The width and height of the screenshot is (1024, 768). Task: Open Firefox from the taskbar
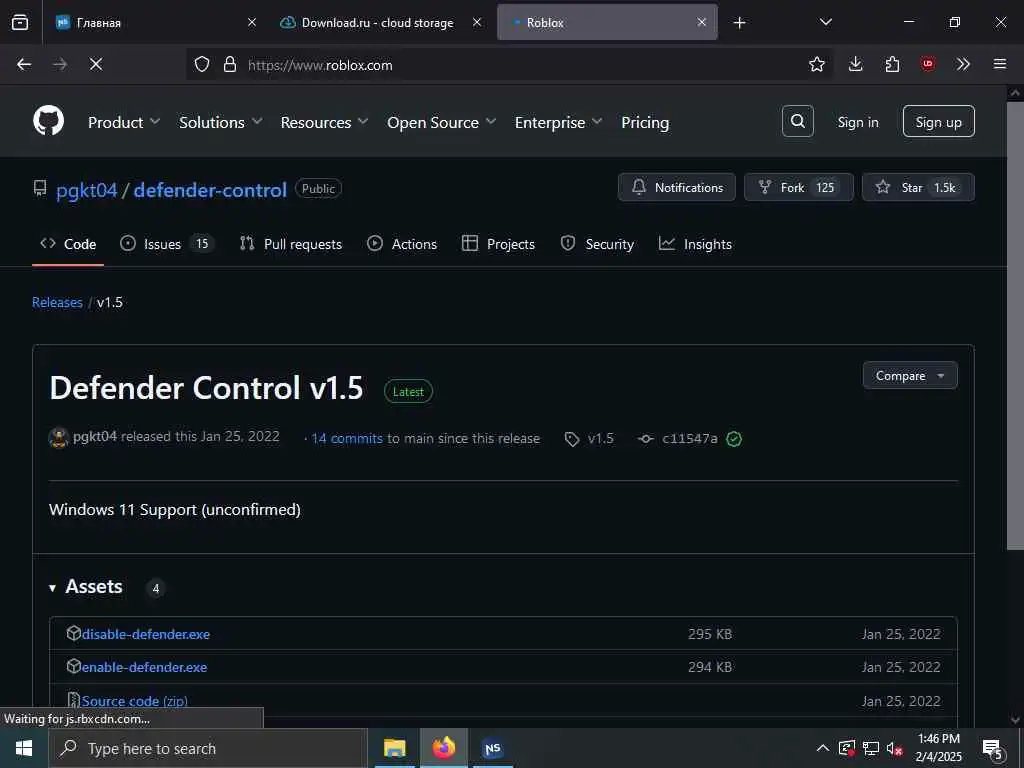tap(443, 748)
